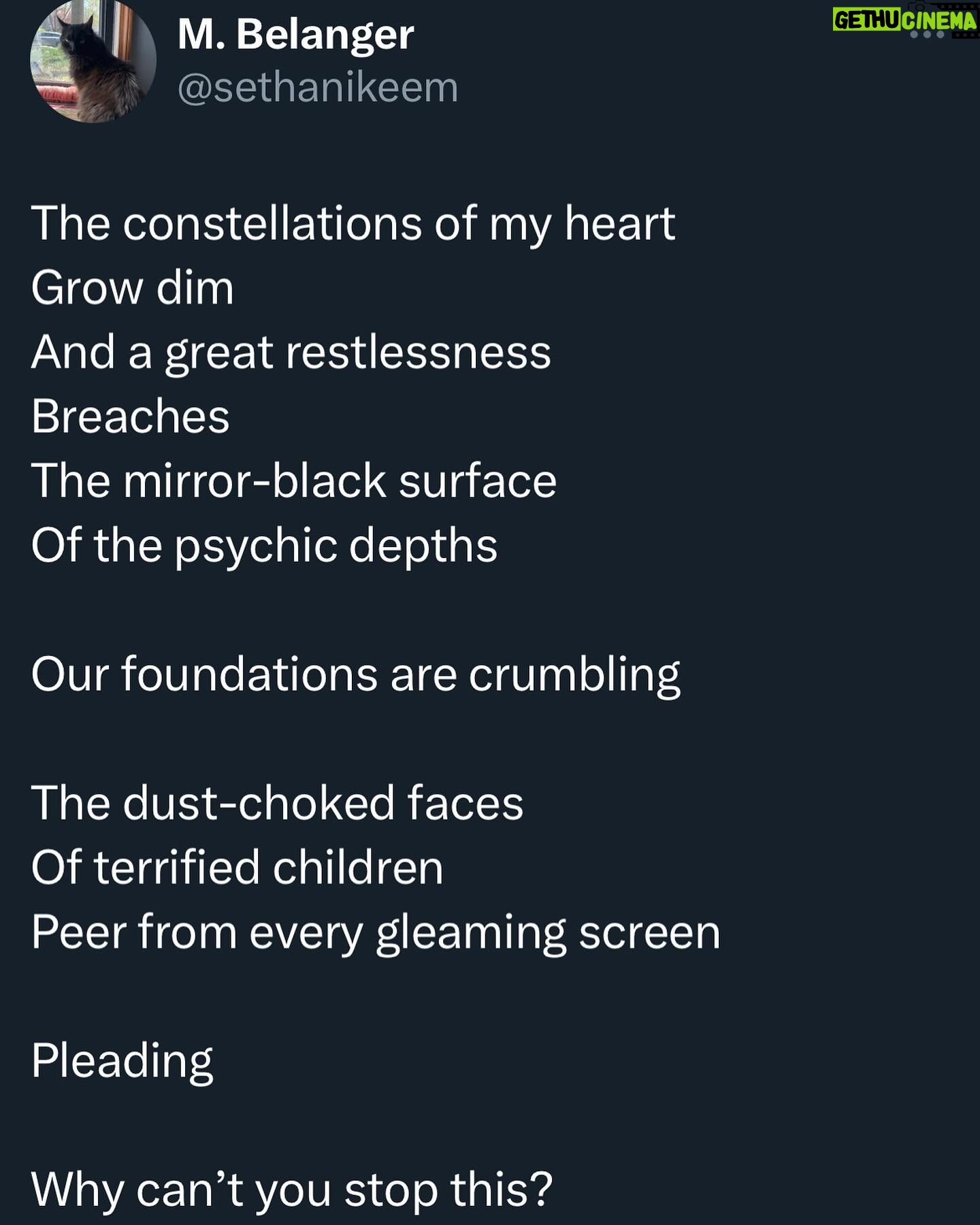Open the three-dot more options menu

pos(927,34)
